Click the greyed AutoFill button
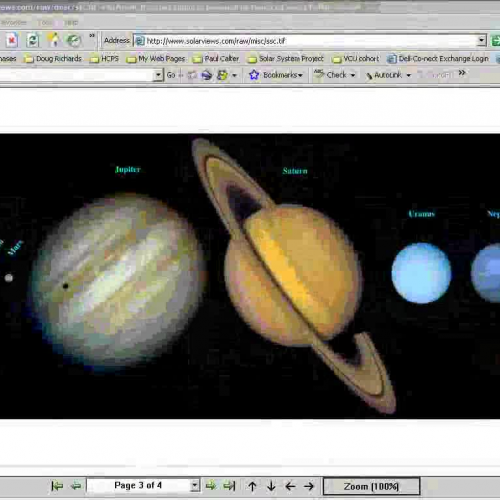The width and height of the screenshot is (500, 500). pos(435,75)
